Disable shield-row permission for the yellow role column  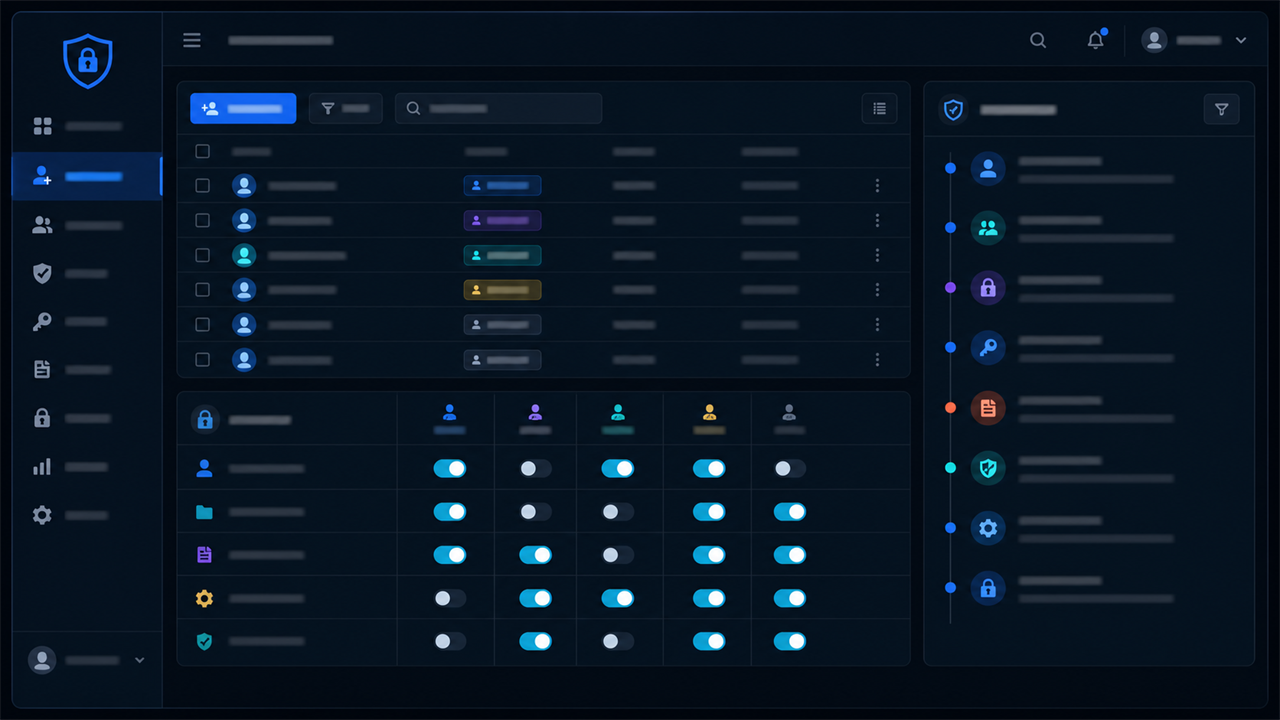point(709,641)
